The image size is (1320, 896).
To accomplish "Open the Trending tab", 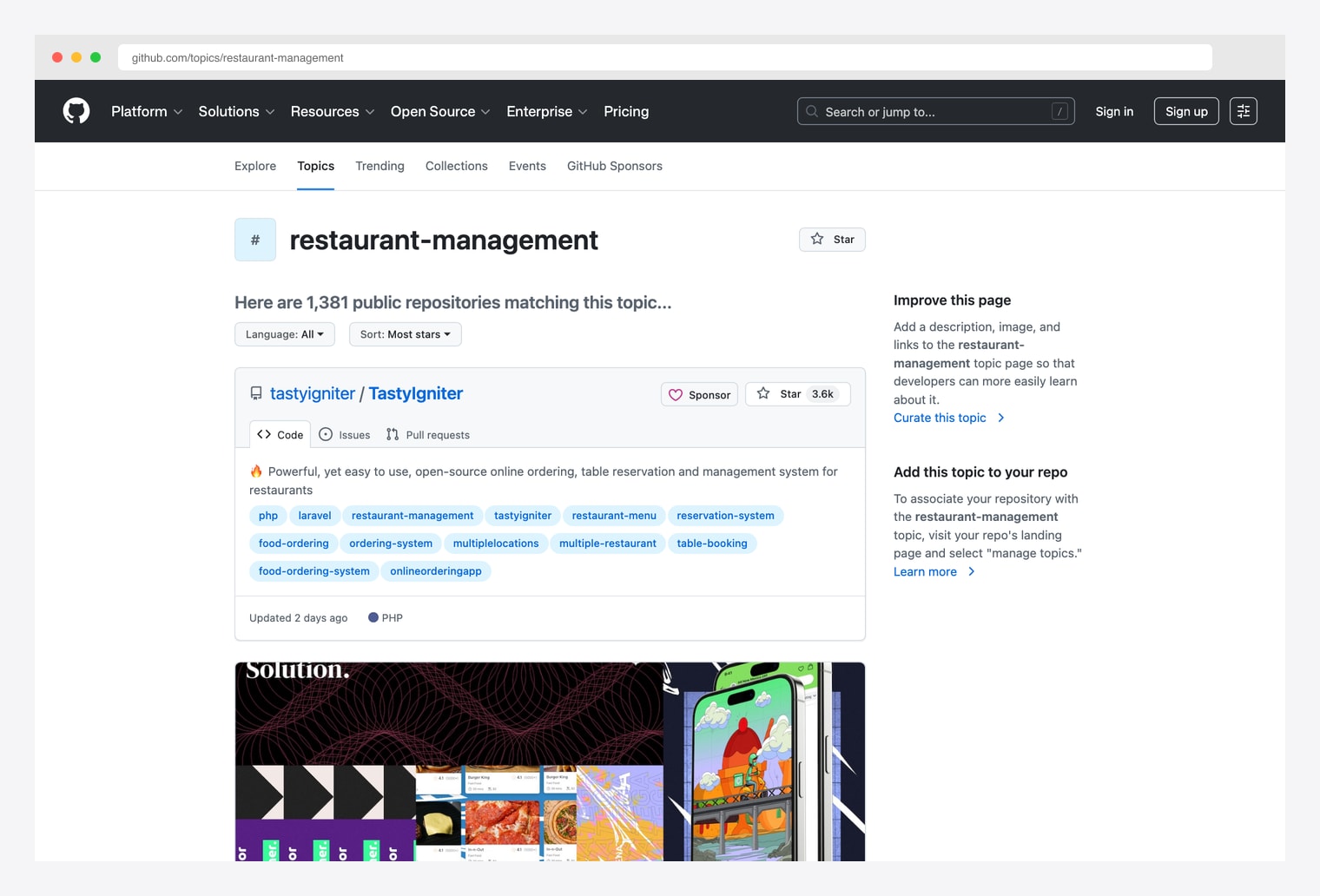I will click(x=379, y=166).
